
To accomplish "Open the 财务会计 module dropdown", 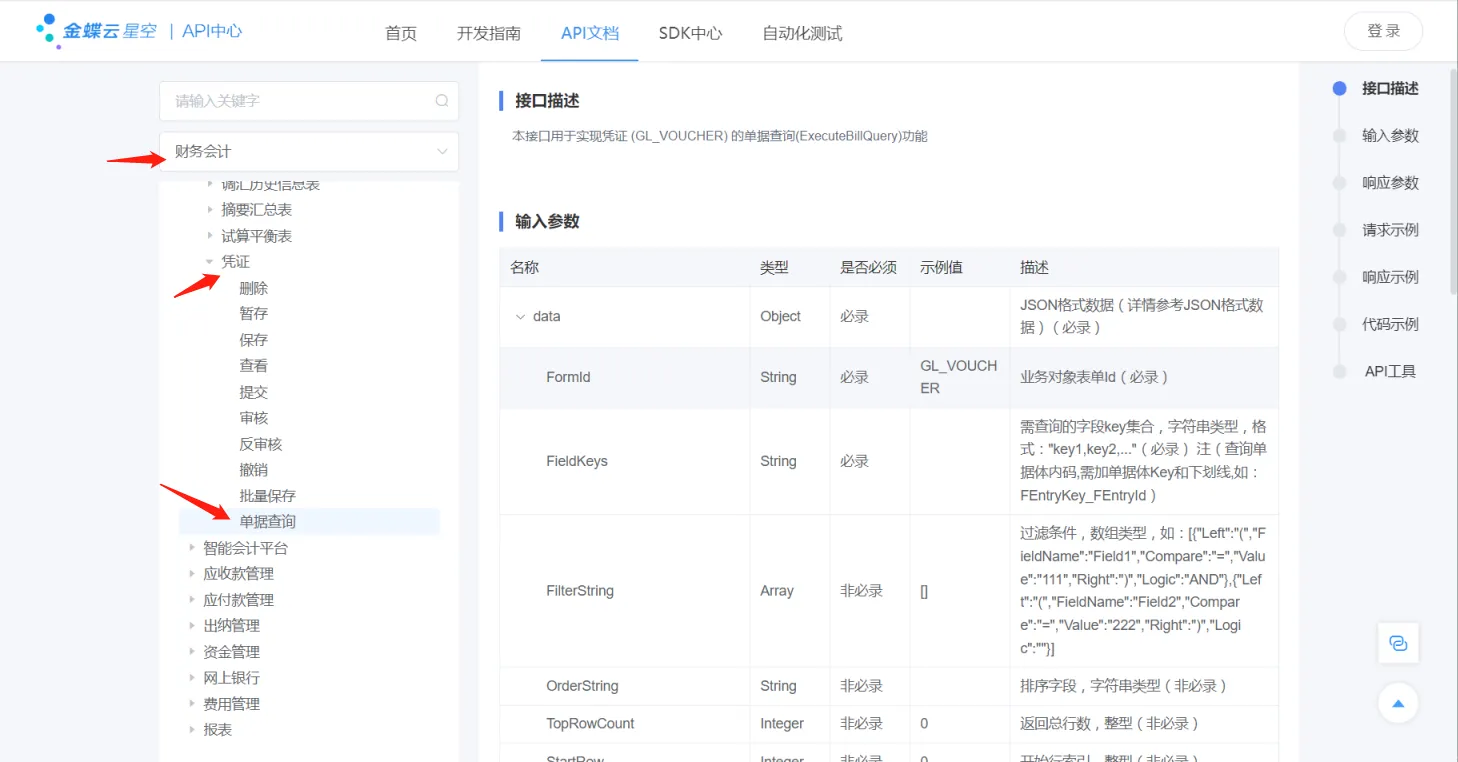I will pyautogui.click(x=309, y=152).
